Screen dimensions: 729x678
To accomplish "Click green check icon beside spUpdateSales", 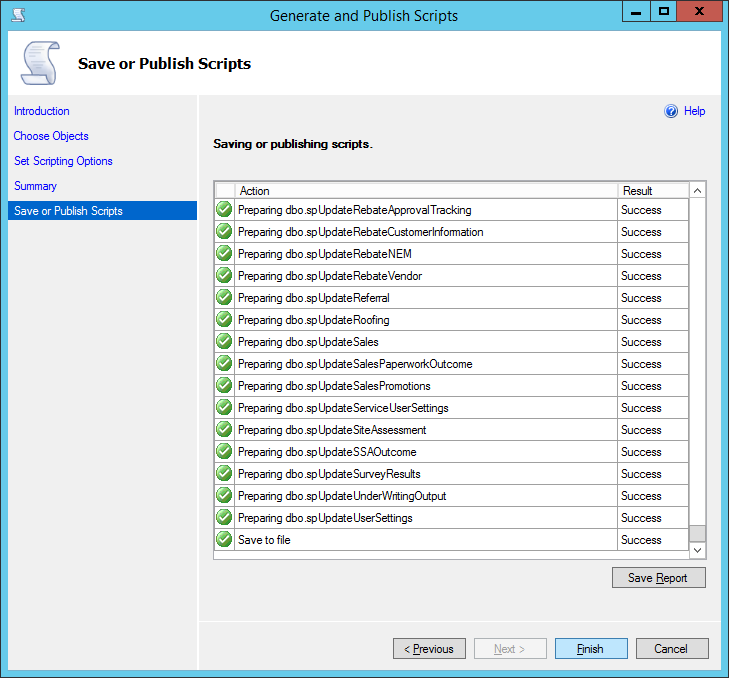I will (224, 342).
